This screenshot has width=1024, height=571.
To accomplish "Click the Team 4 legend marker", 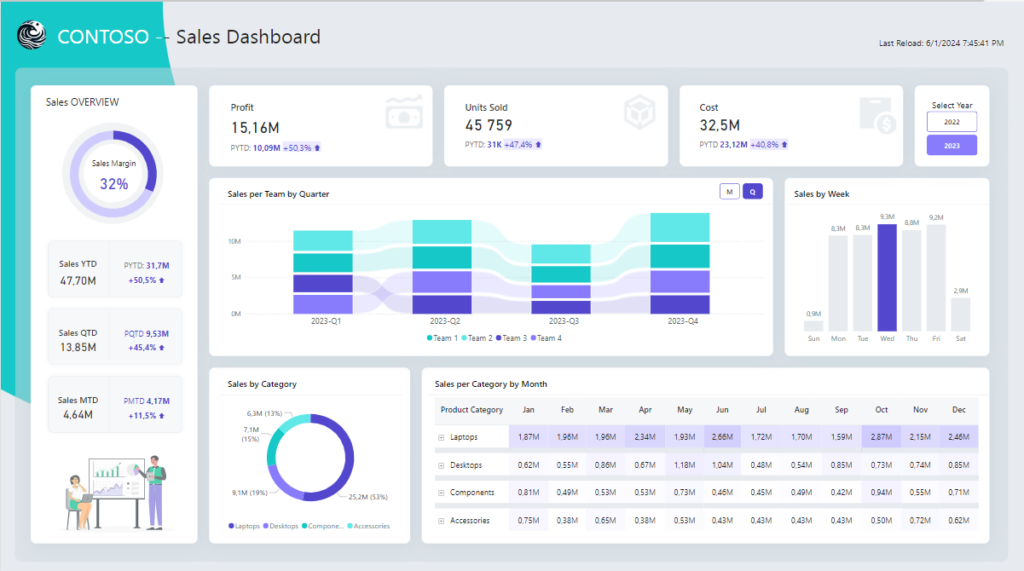I will pyautogui.click(x=534, y=338).
